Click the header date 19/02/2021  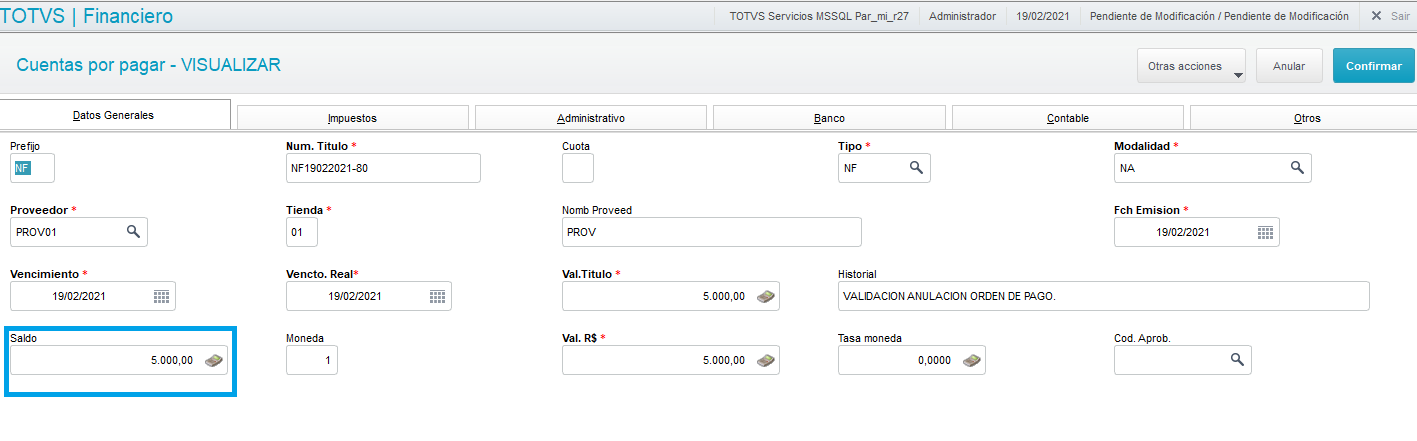click(1043, 16)
